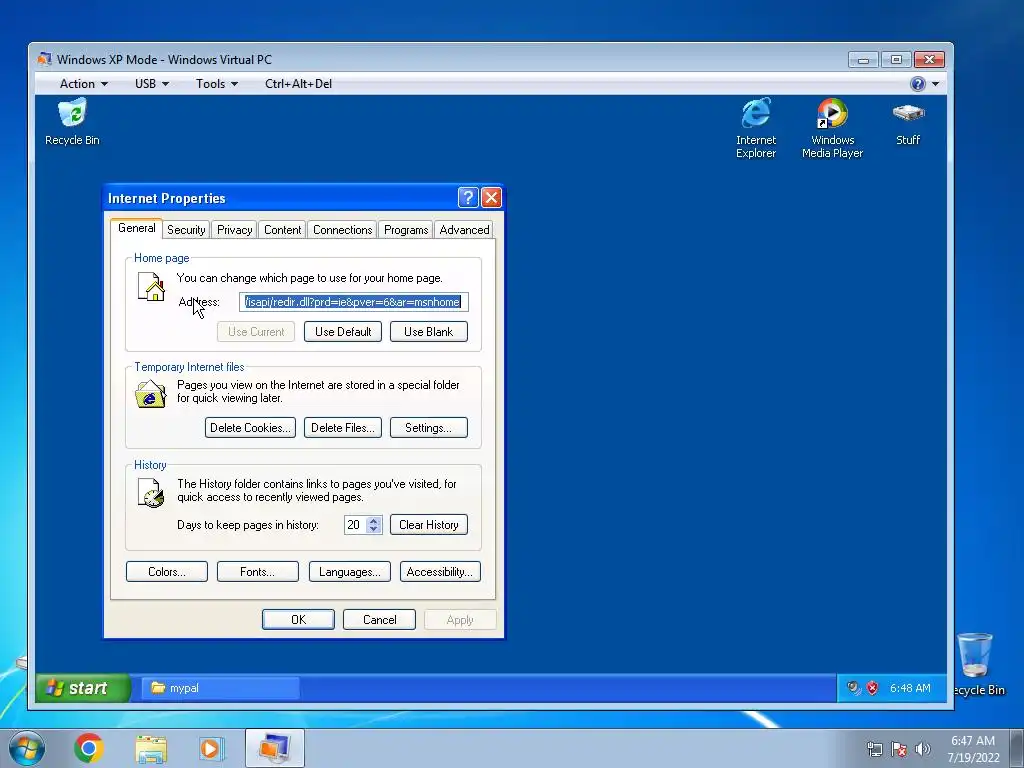Open Windows 7 Recycle Bin on desktop
1024x768 pixels.
(x=976, y=664)
